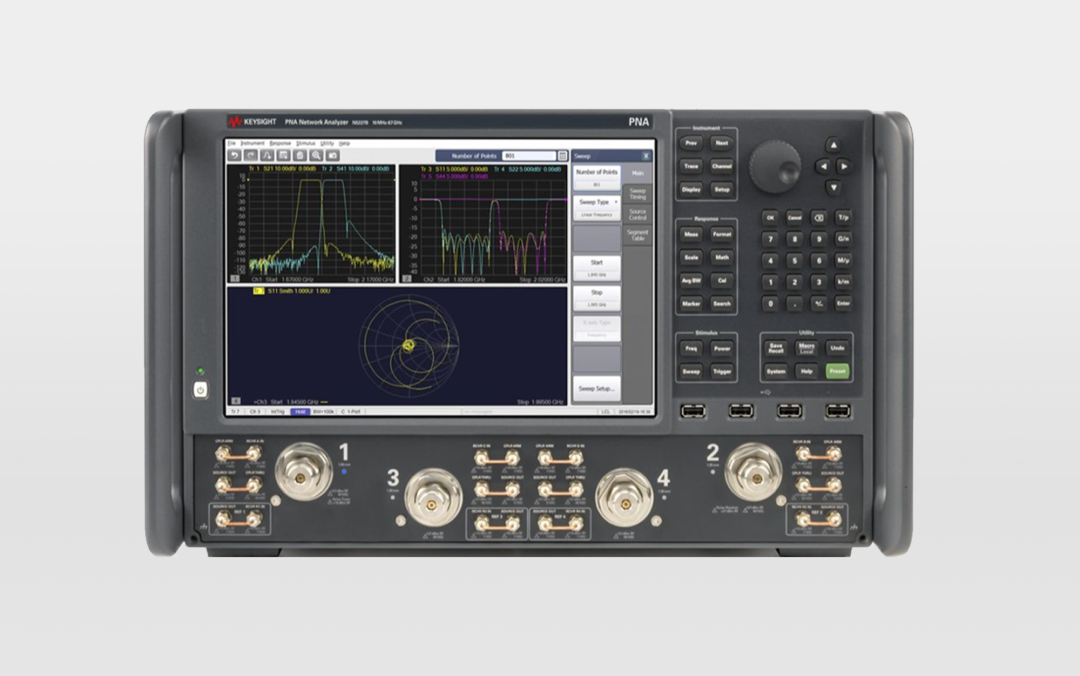Hit the Format hardkey
This screenshot has height=676, width=1080.
click(x=722, y=234)
